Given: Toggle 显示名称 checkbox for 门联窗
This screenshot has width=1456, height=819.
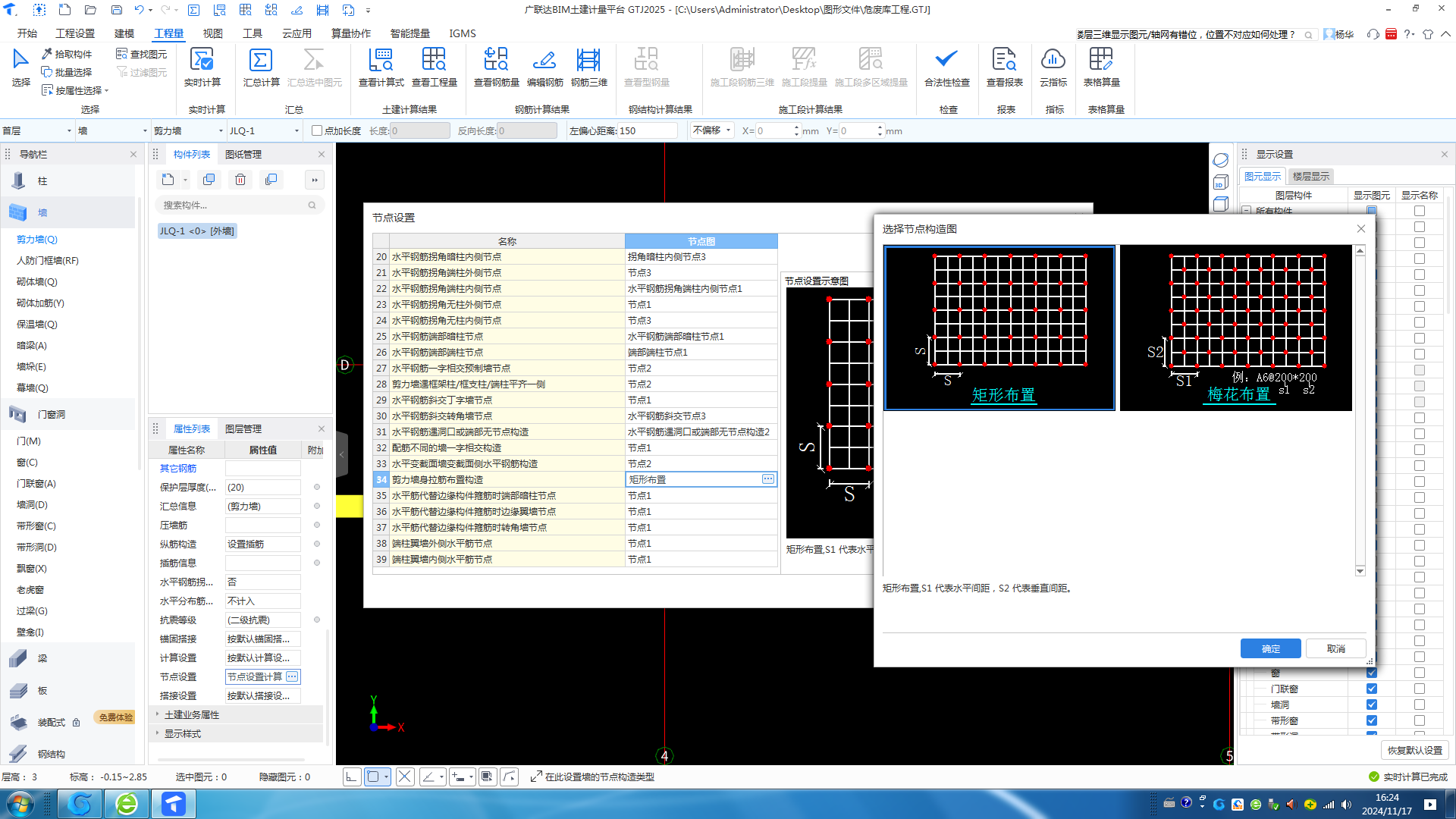Looking at the screenshot, I should coord(1419,689).
